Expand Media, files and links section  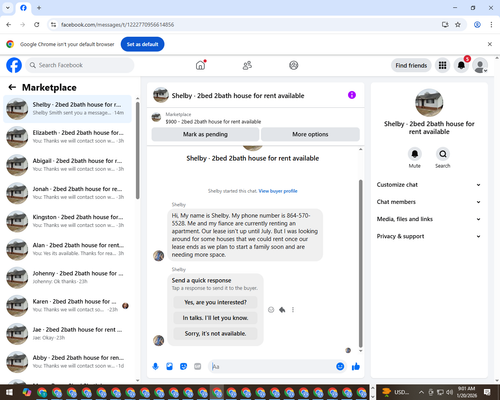429,219
